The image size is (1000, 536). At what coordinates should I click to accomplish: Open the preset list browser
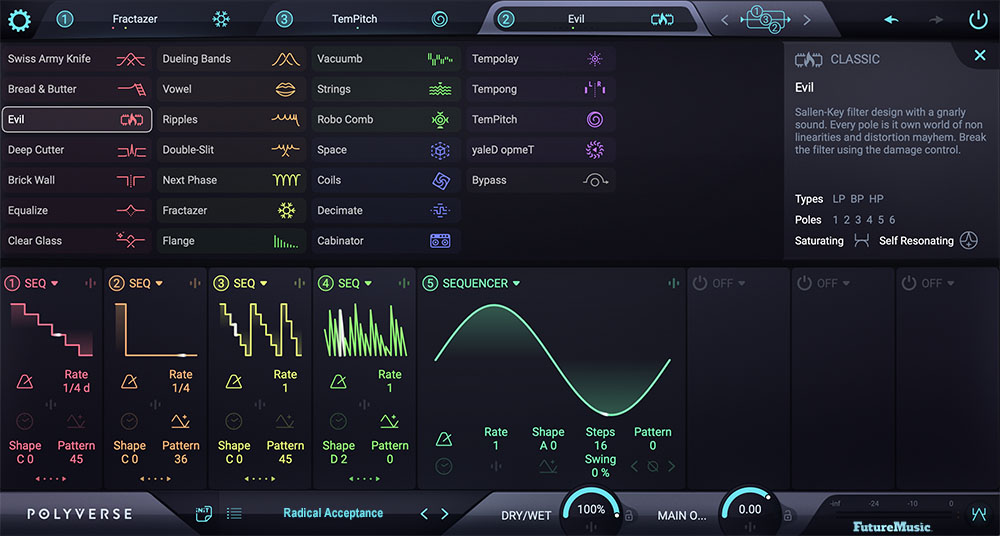tap(234, 513)
